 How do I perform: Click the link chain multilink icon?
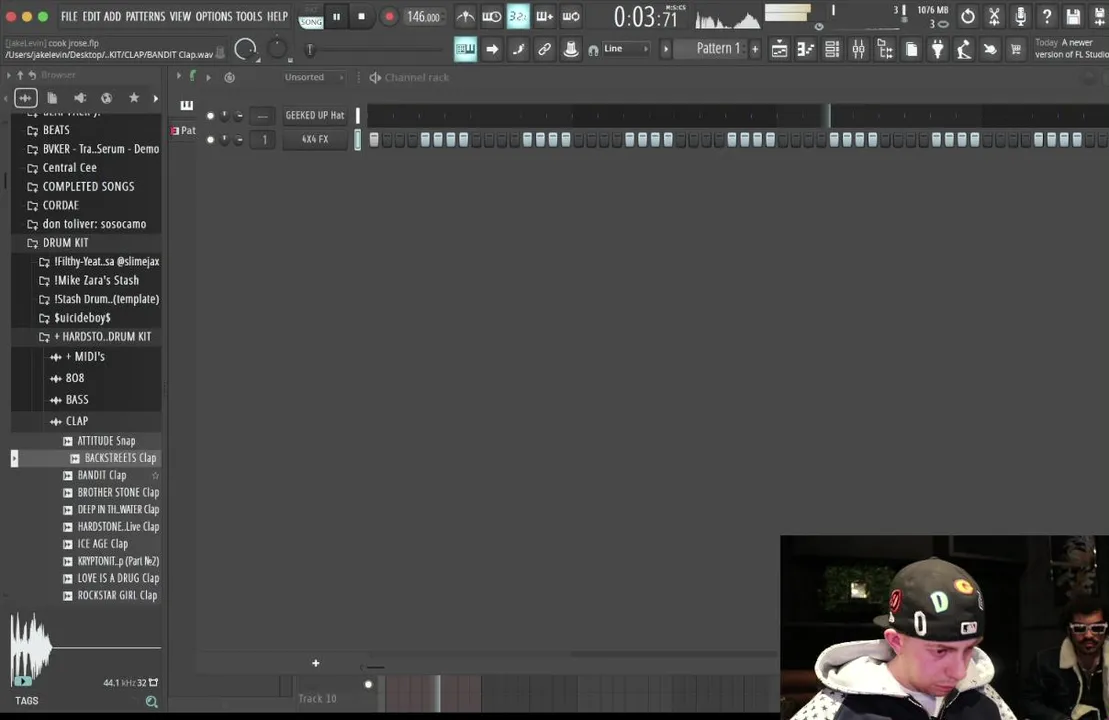[544, 49]
